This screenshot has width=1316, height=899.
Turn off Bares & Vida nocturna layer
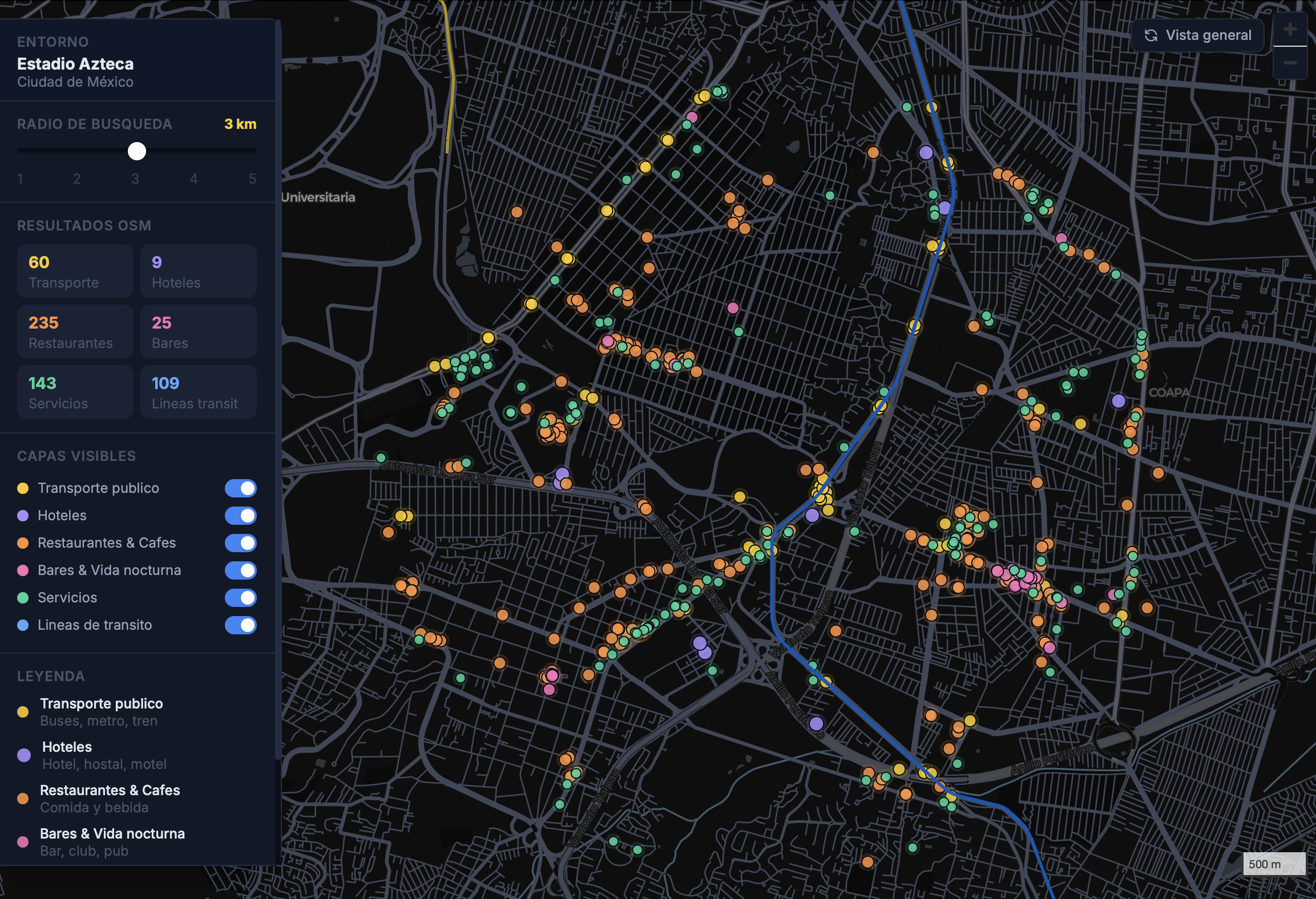point(240,570)
